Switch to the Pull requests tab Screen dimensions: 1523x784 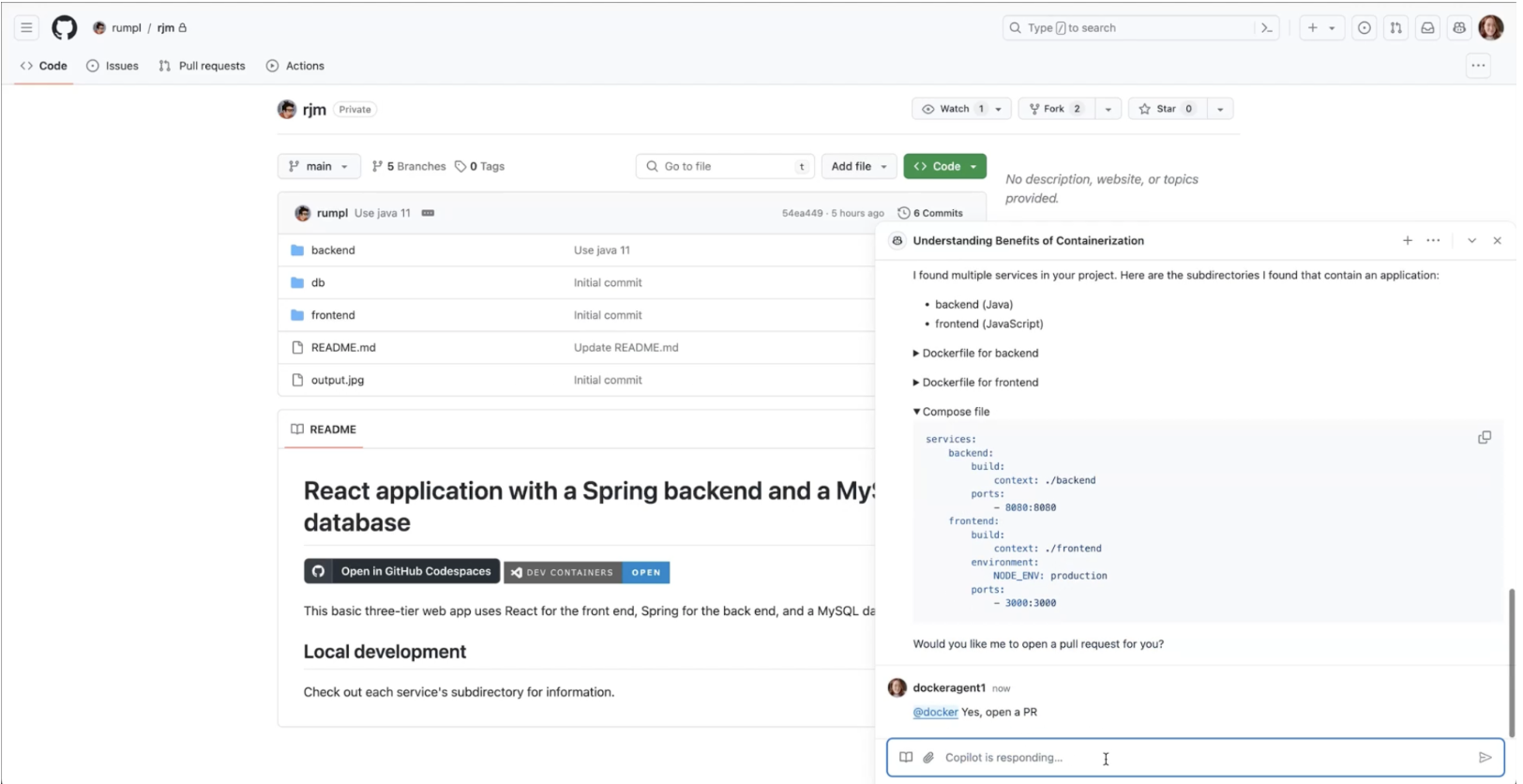pyautogui.click(x=202, y=66)
